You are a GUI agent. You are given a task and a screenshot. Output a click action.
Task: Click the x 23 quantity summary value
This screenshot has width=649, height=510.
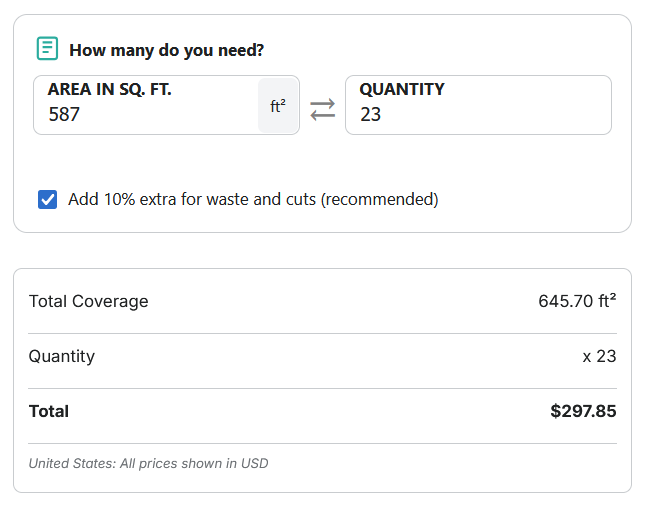click(599, 356)
